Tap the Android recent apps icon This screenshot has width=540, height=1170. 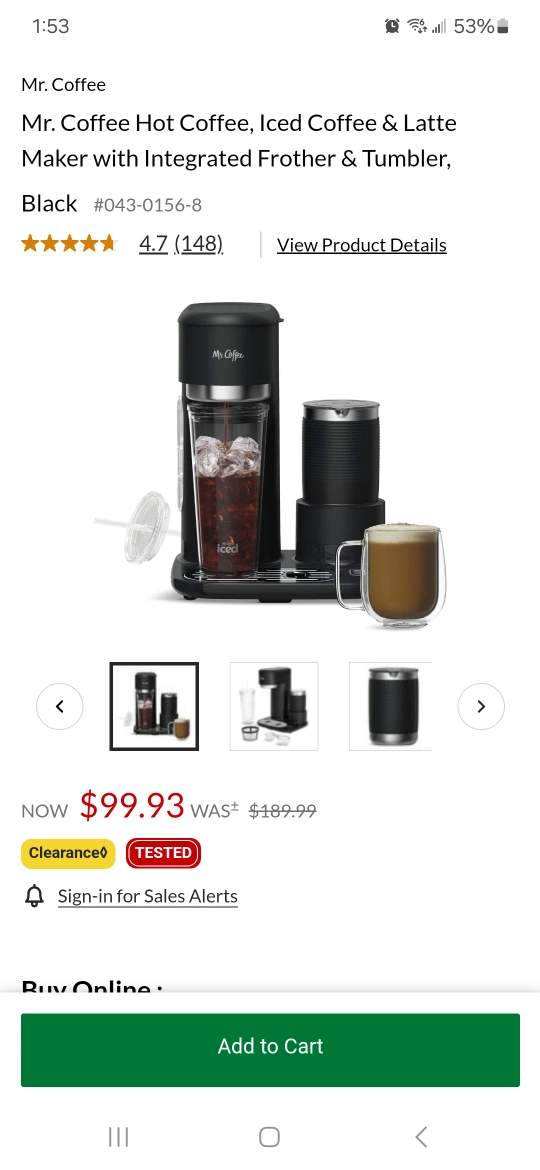[x=119, y=1136]
